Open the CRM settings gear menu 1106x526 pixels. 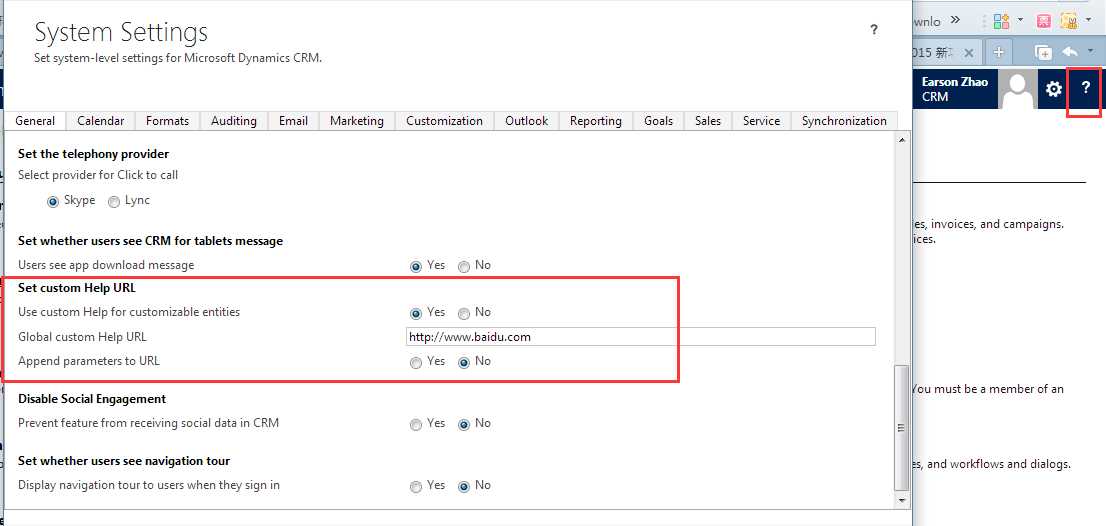1053,89
